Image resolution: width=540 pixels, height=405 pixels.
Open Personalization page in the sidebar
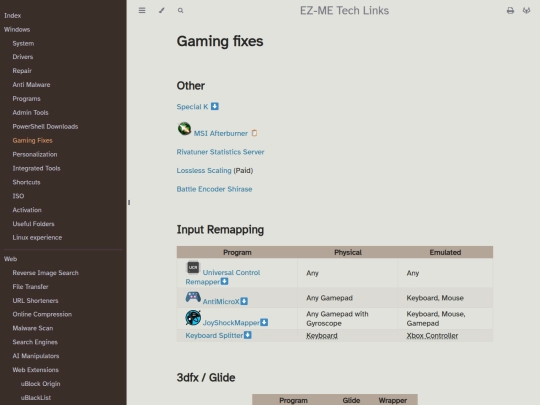(x=35, y=154)
